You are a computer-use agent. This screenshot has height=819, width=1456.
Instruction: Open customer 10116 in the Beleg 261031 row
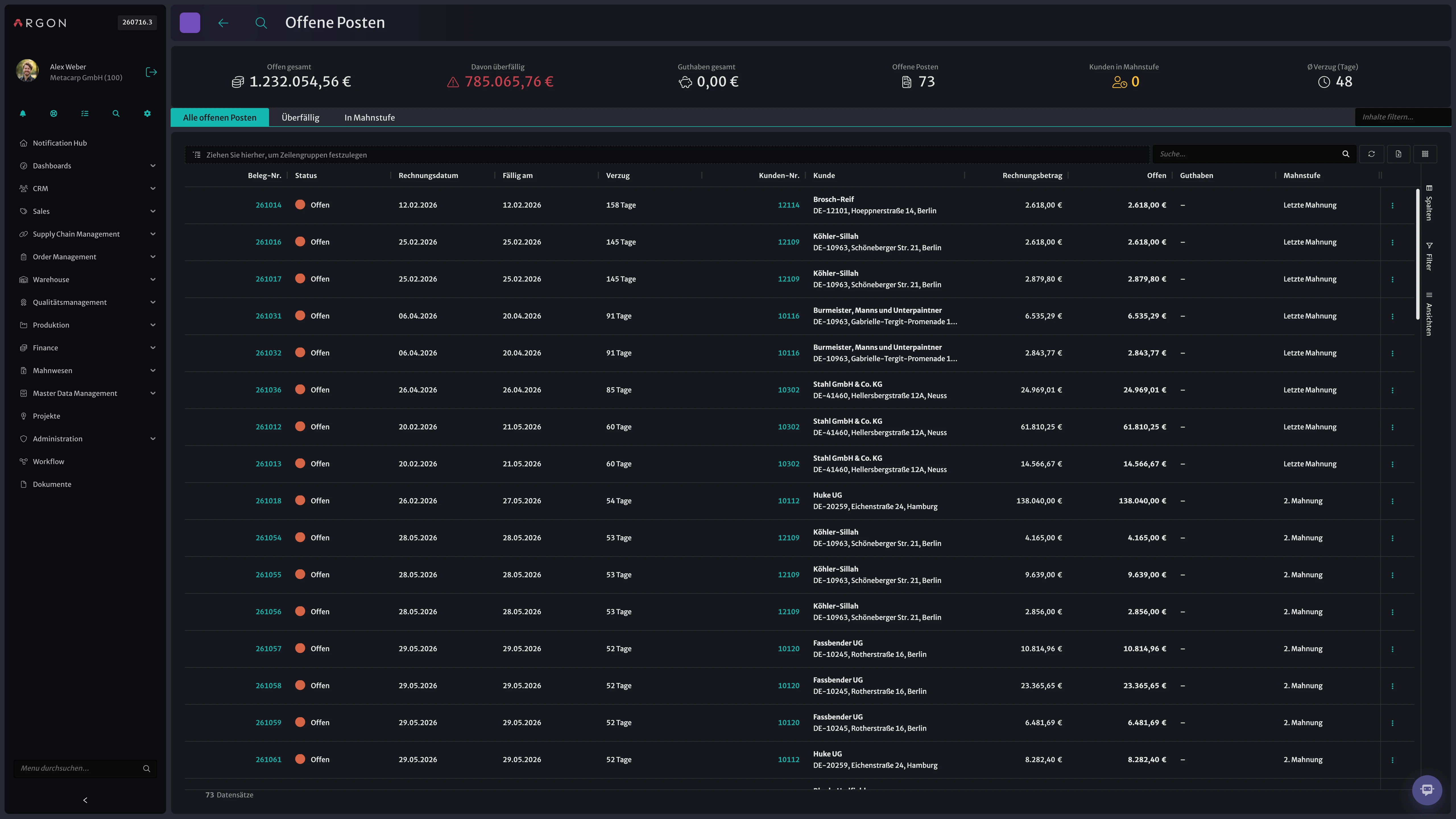(789, 316)
